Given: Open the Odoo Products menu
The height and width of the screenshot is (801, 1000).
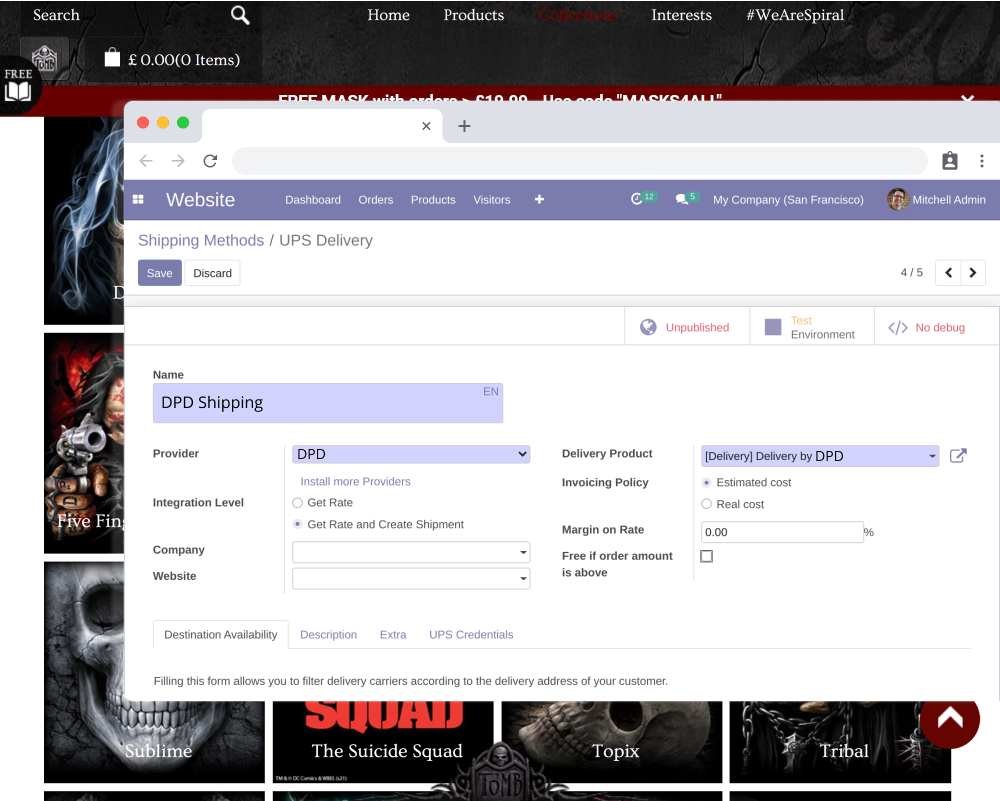Looking at the screenshot, I should [x=433, y=200].
